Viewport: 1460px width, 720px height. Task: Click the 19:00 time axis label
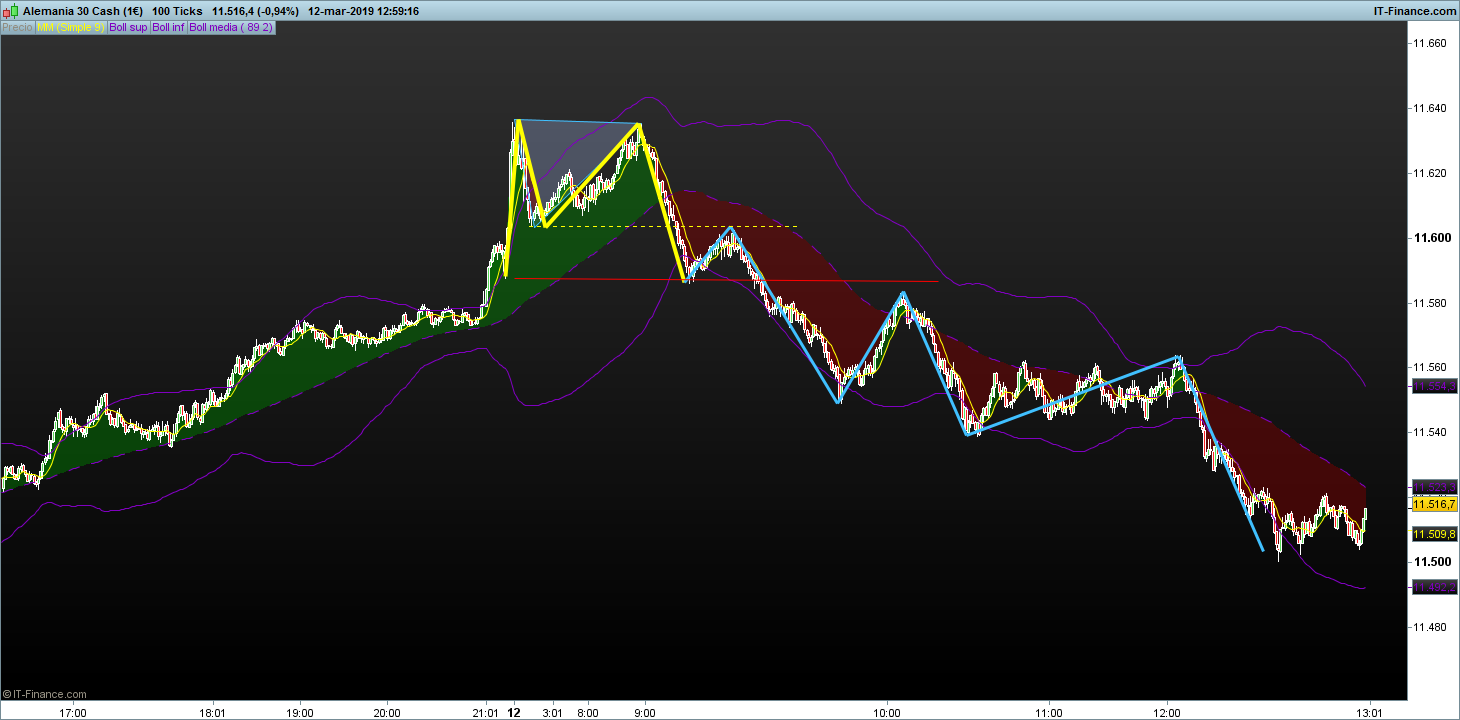[300, 713]
